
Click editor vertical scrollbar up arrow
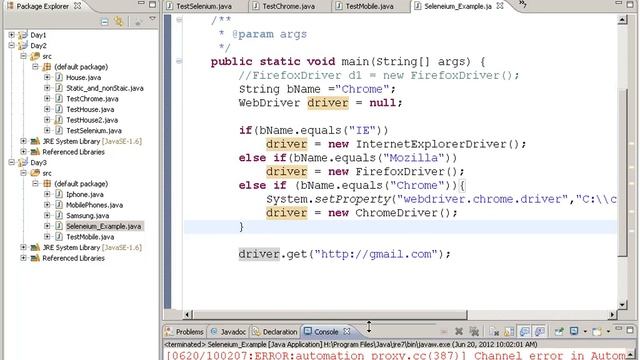pyautogui.click(x=622, y=19)
